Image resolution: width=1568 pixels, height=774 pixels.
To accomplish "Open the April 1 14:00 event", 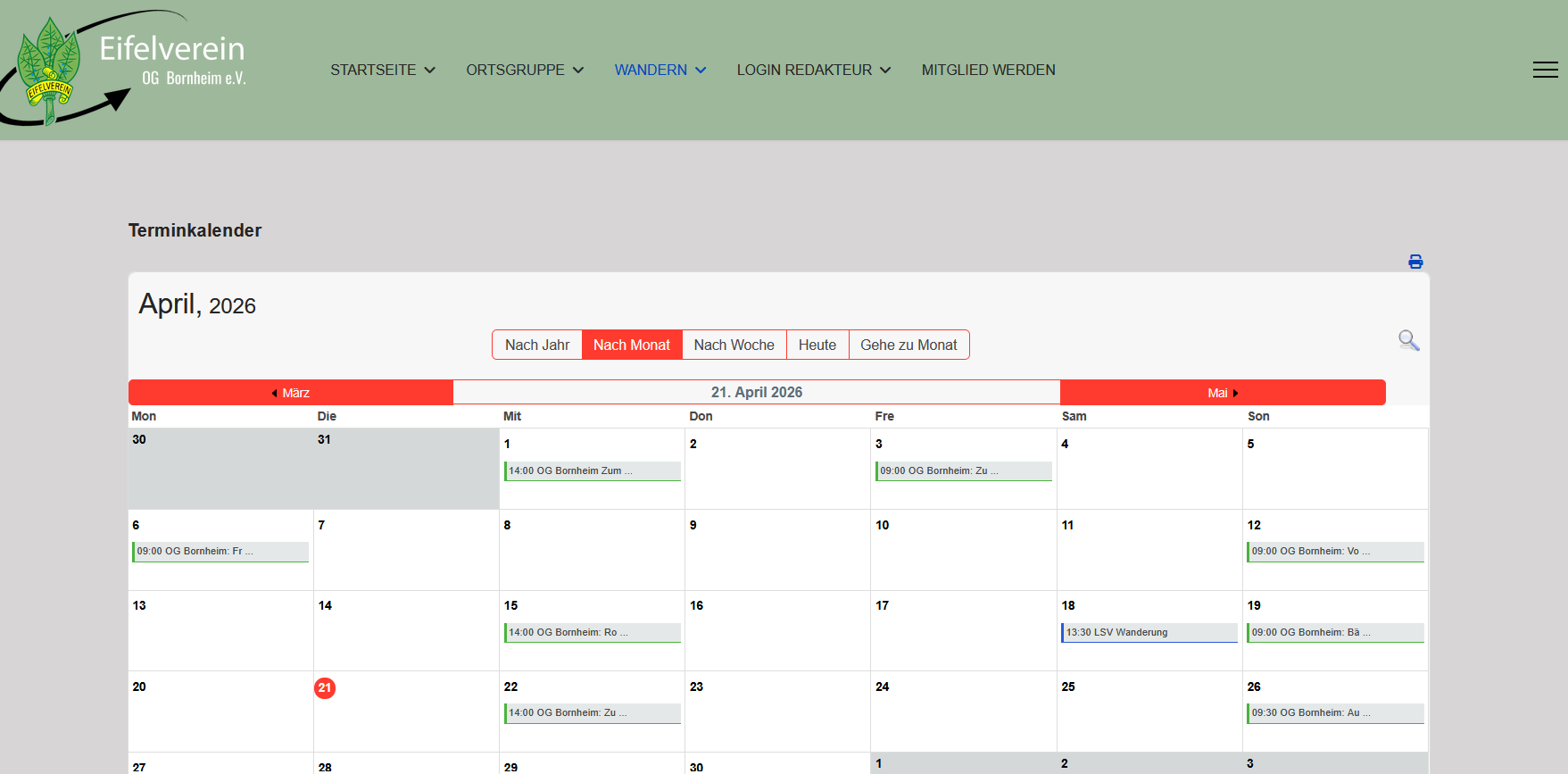I will click(592, 470).
